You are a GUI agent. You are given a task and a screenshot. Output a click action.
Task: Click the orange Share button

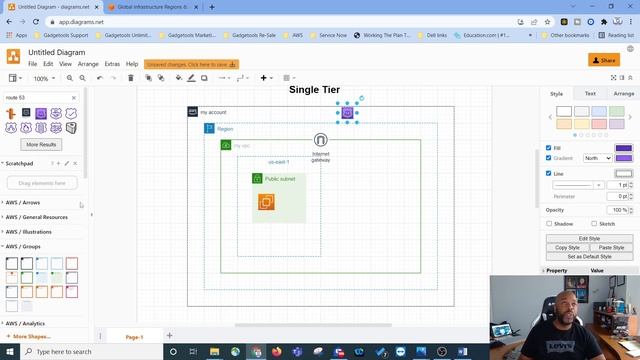pos(604,60)
